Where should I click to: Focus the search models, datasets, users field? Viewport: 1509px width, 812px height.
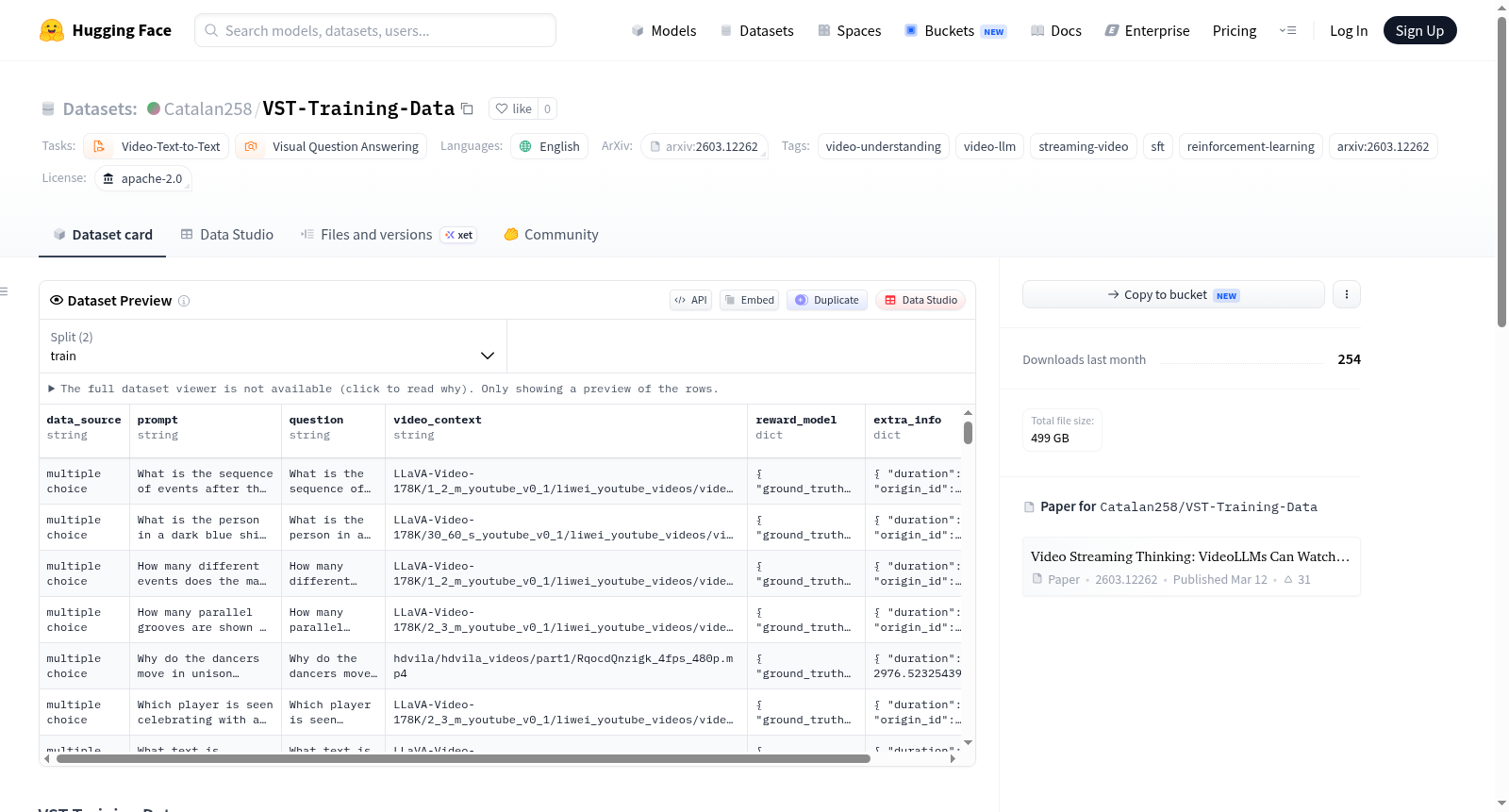pos(375,30)
